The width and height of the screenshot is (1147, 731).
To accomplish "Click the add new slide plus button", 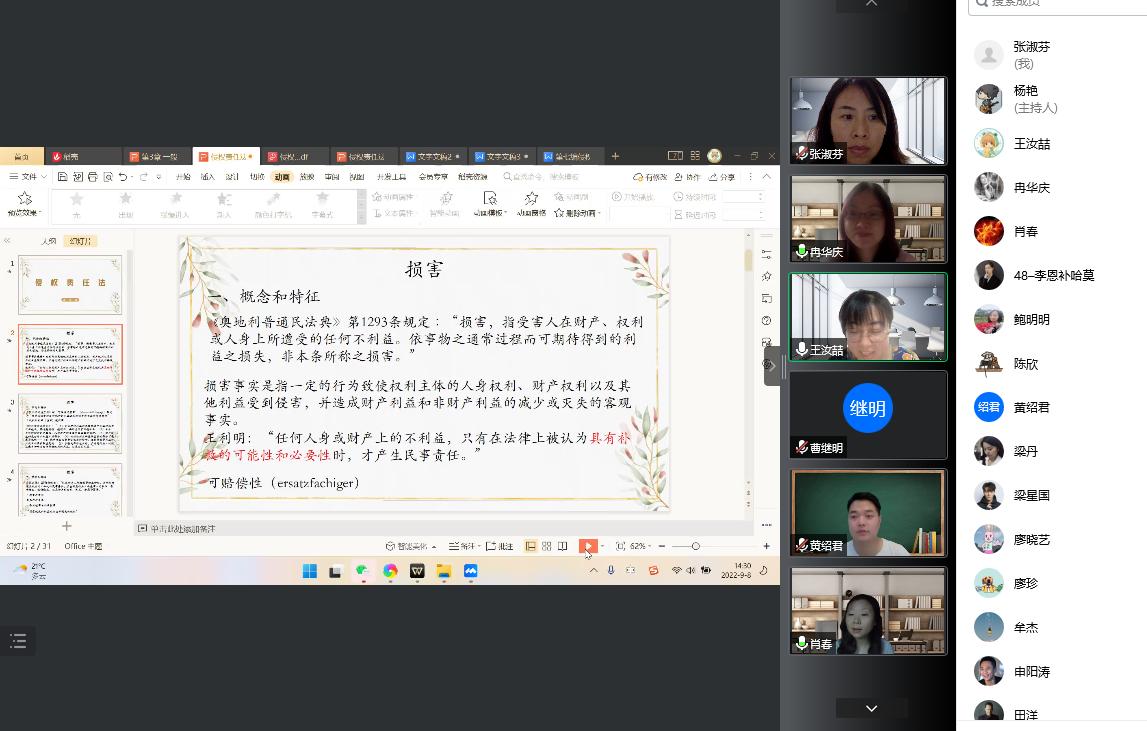I will click(x=67, y=526).
